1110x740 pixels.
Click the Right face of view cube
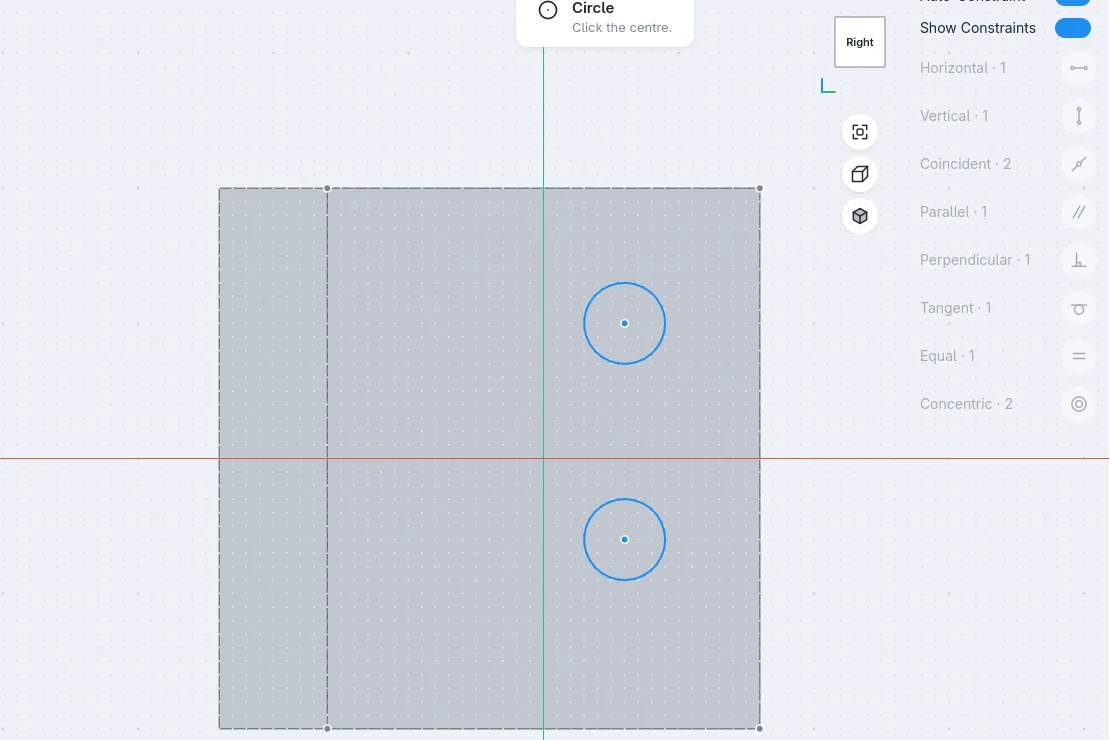click(x=859, y=42)
